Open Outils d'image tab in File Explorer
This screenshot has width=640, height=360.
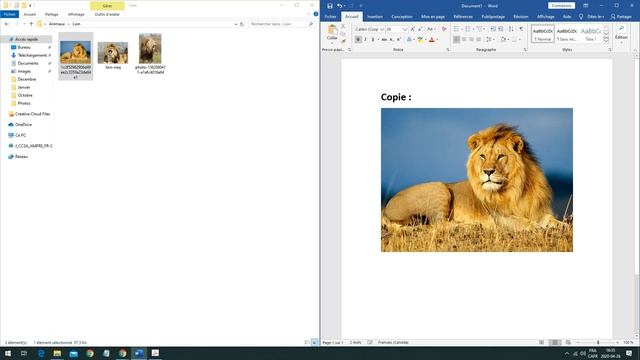click(107, 14)
